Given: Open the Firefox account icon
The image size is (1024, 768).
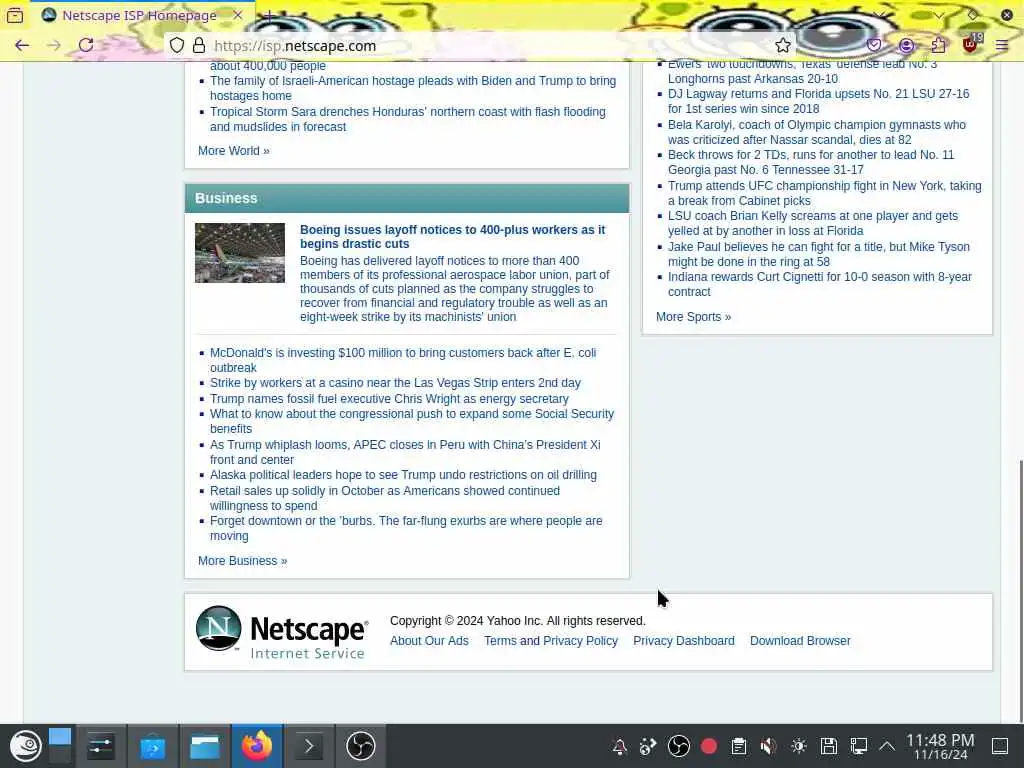Looking at the screenshot, I should coord(906,45).
